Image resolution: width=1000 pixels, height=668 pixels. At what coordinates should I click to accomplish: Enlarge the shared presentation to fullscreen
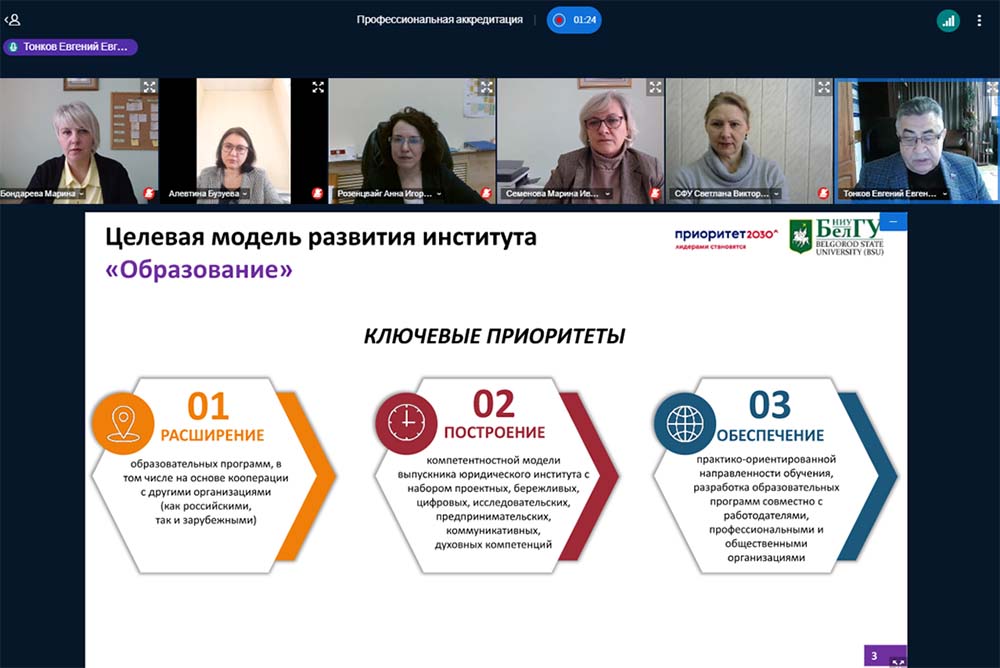pos(896,660)
